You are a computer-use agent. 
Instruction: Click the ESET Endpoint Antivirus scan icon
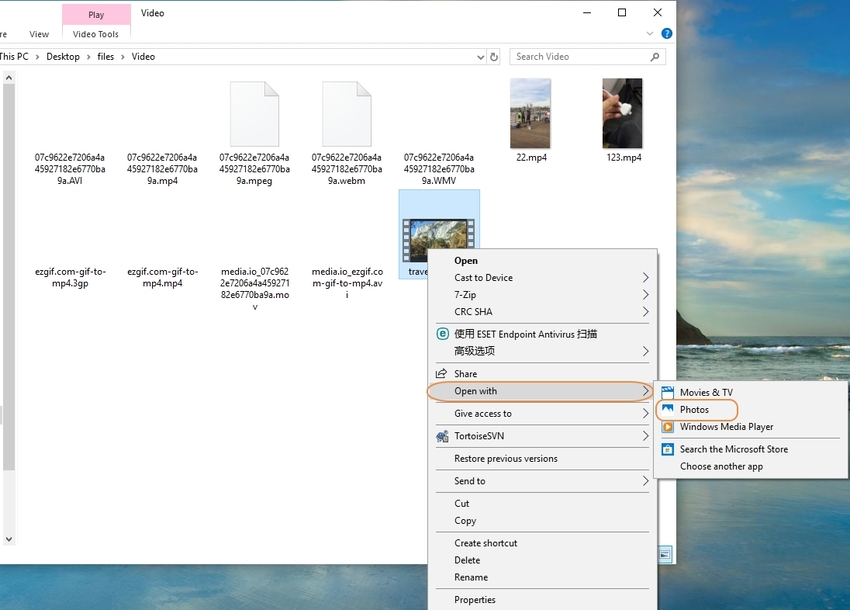(x=443, y=334)
